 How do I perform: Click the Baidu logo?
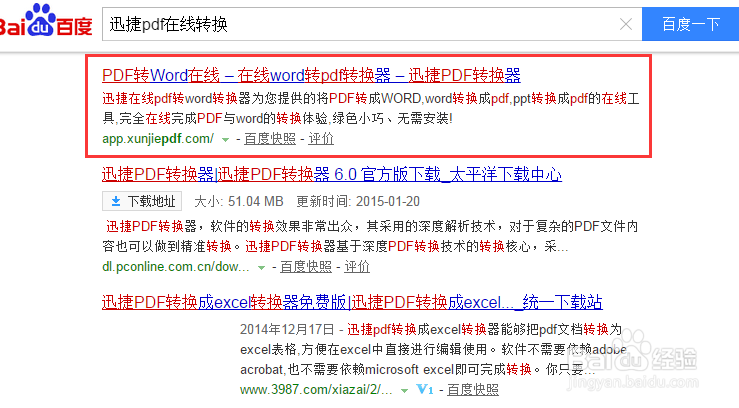click(x=46, y=21)
